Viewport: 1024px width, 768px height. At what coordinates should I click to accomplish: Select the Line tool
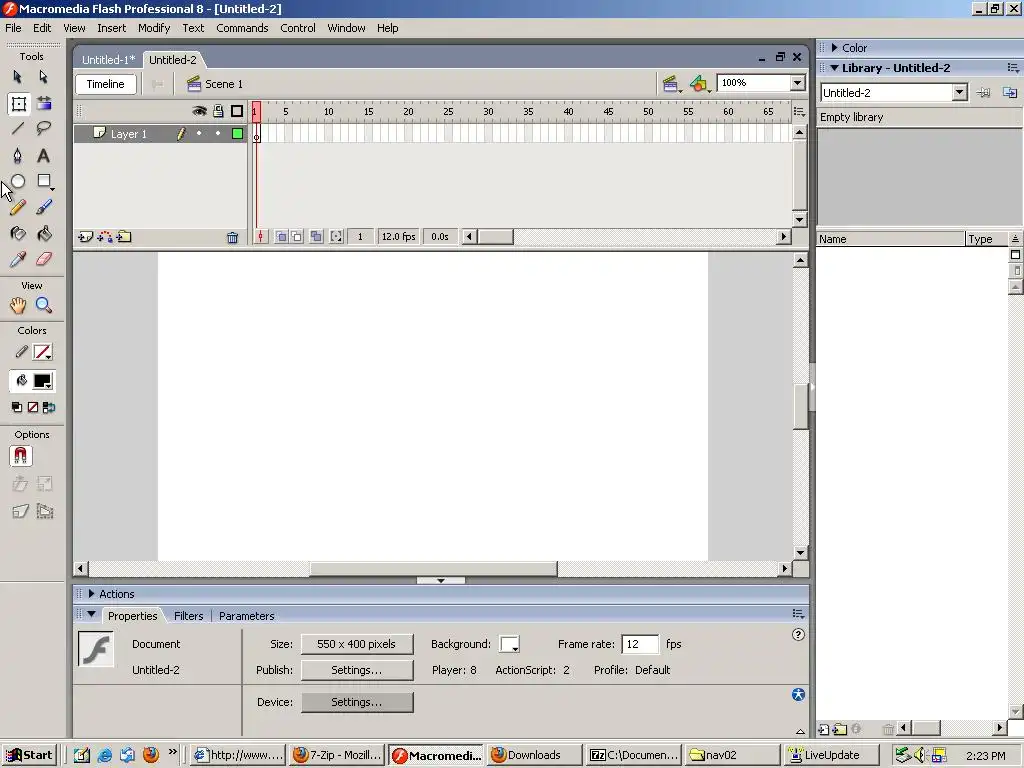coord(18,129)
